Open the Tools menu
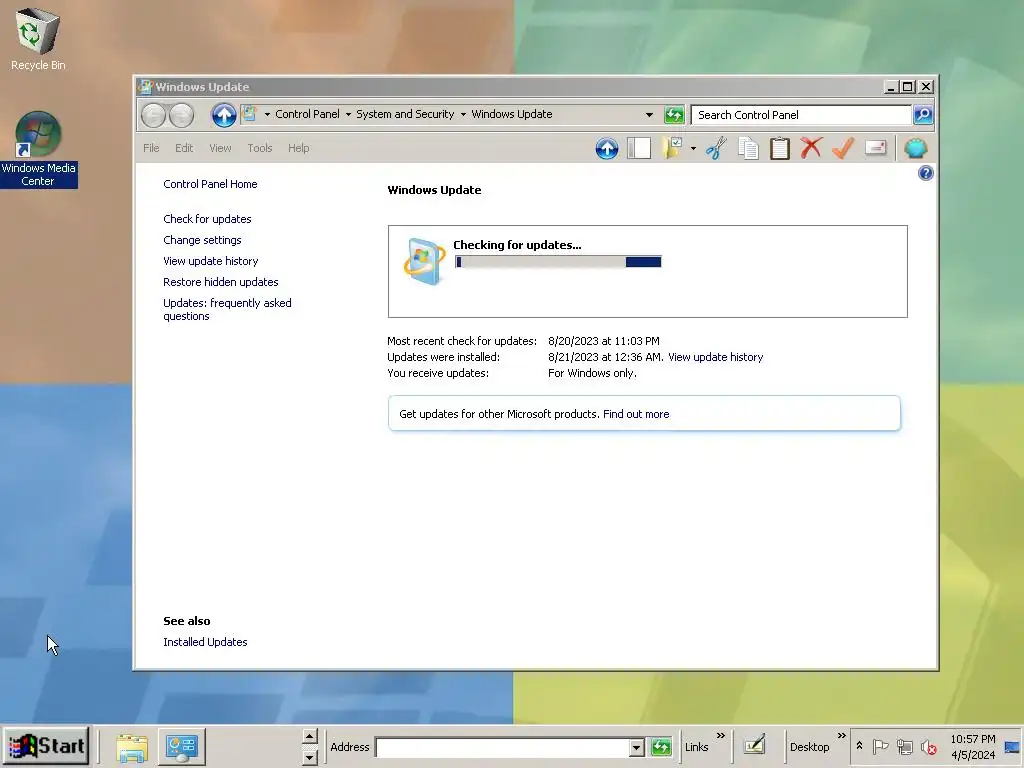Screen dimensions: 1024x768 [x=259, y=148]
